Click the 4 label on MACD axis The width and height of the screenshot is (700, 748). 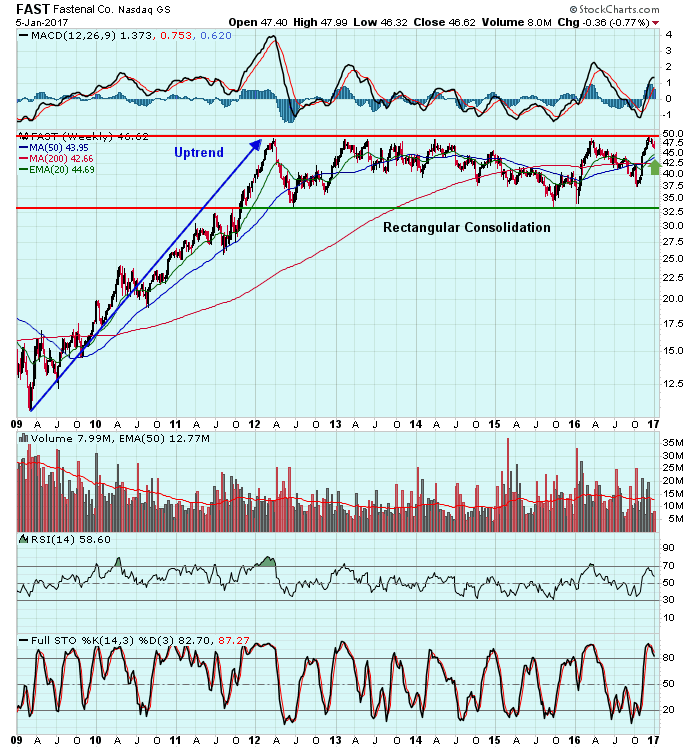click(669, 35)
